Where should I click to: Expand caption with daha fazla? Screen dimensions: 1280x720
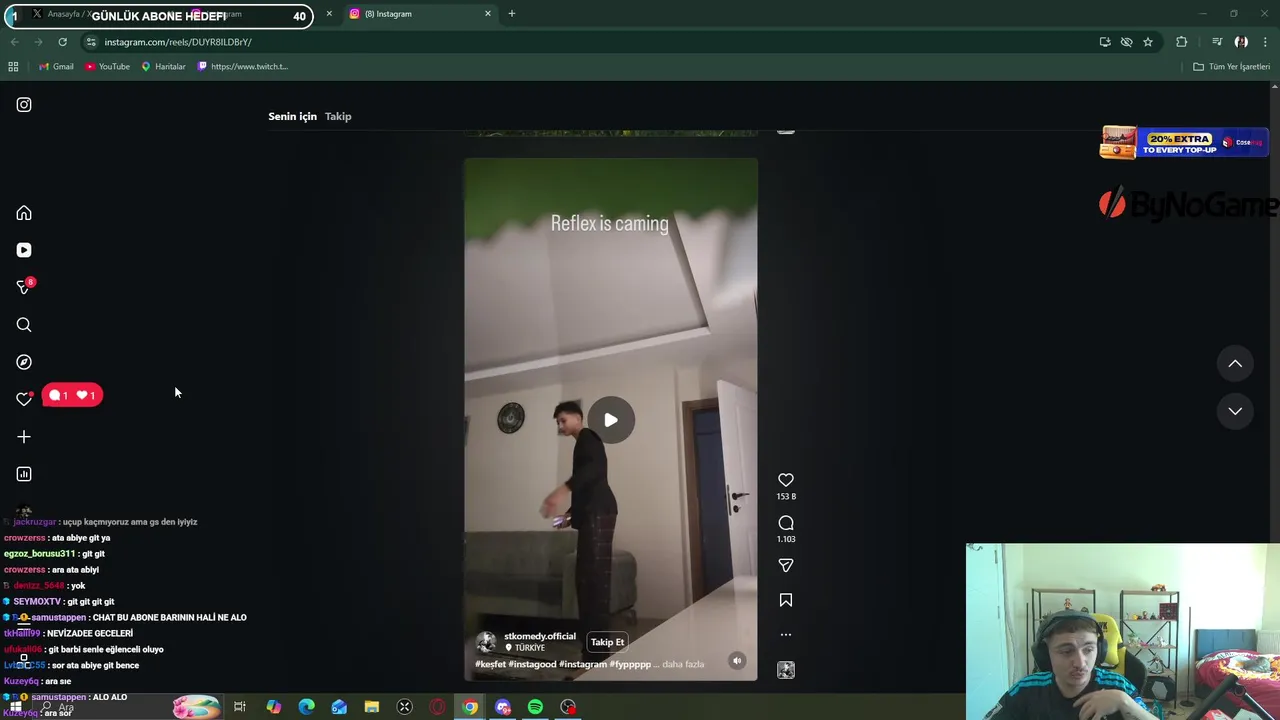684,664
